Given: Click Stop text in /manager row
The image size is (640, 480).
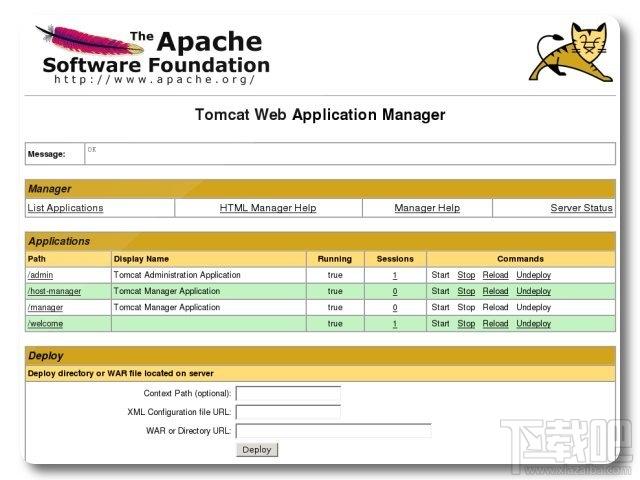Looking at the screenshot, I should (466, 307).
